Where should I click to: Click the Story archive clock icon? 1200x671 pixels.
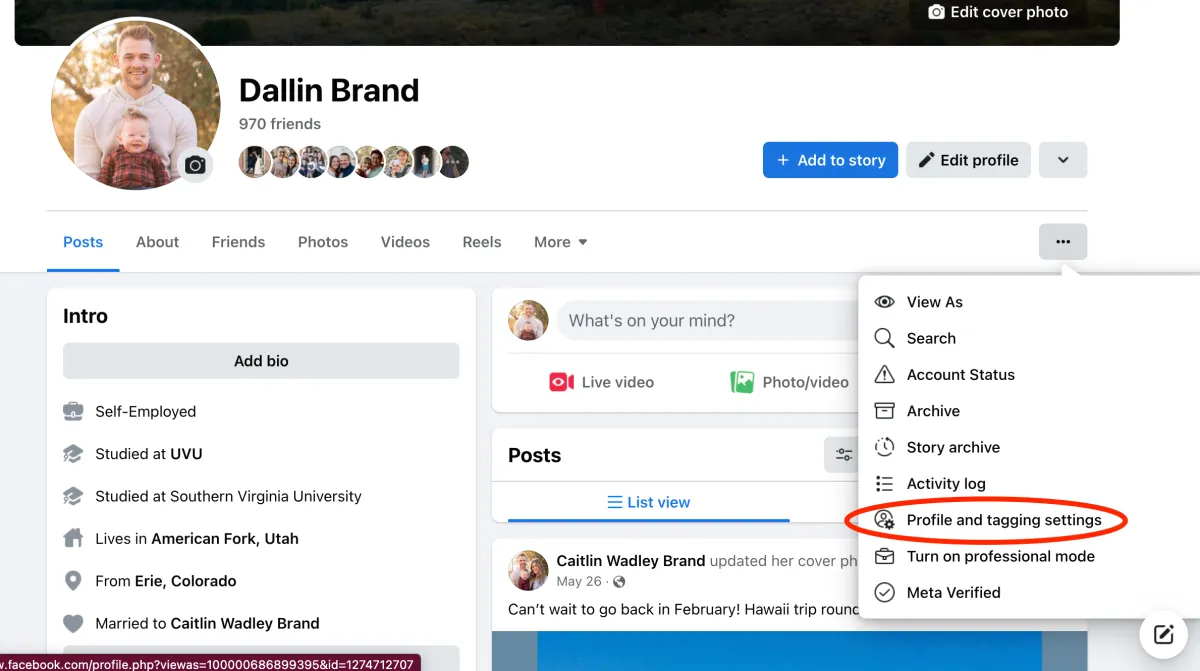coord(884,447)
